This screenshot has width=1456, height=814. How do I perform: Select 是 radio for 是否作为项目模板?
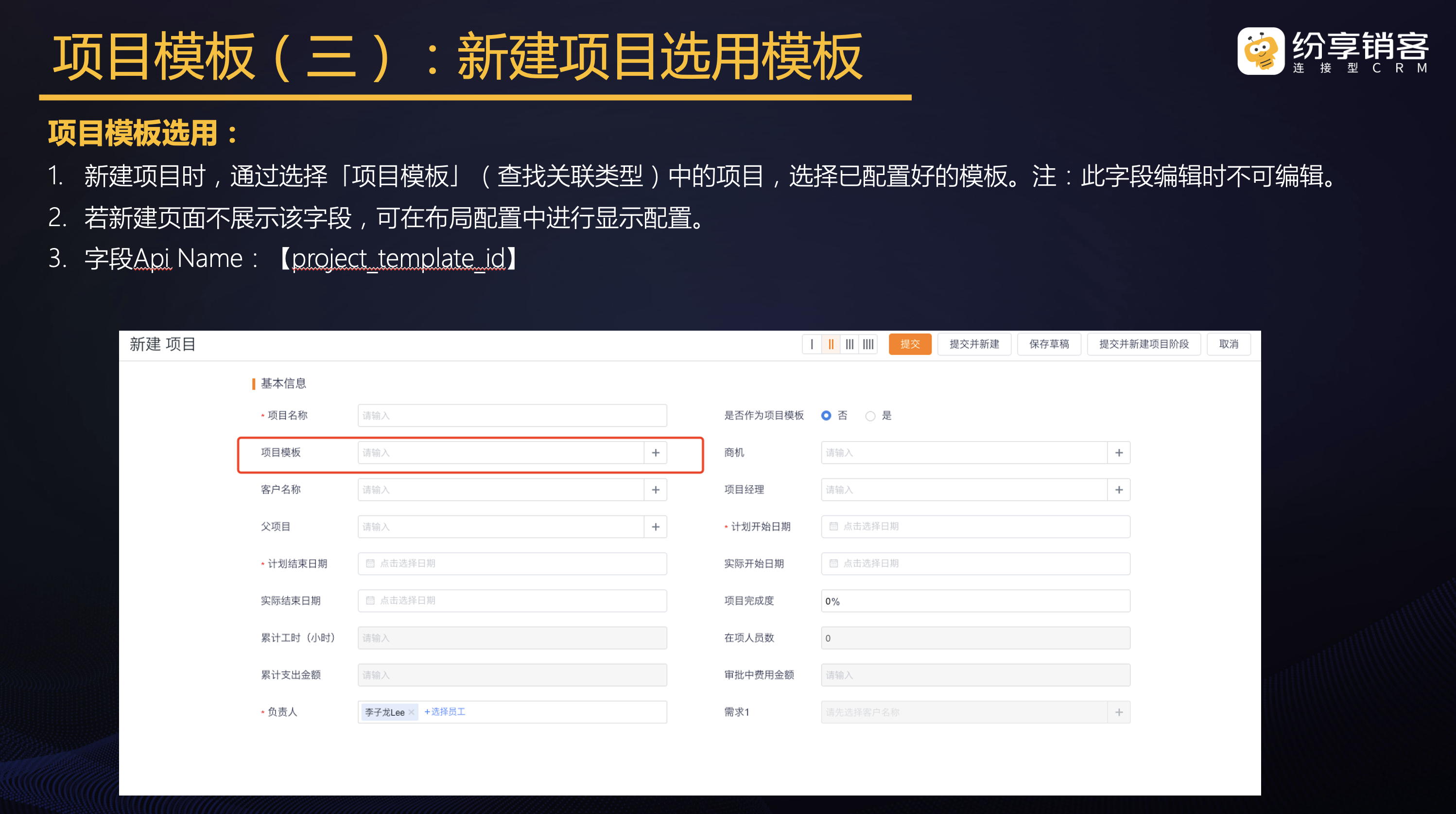click(x=870, y=416)
